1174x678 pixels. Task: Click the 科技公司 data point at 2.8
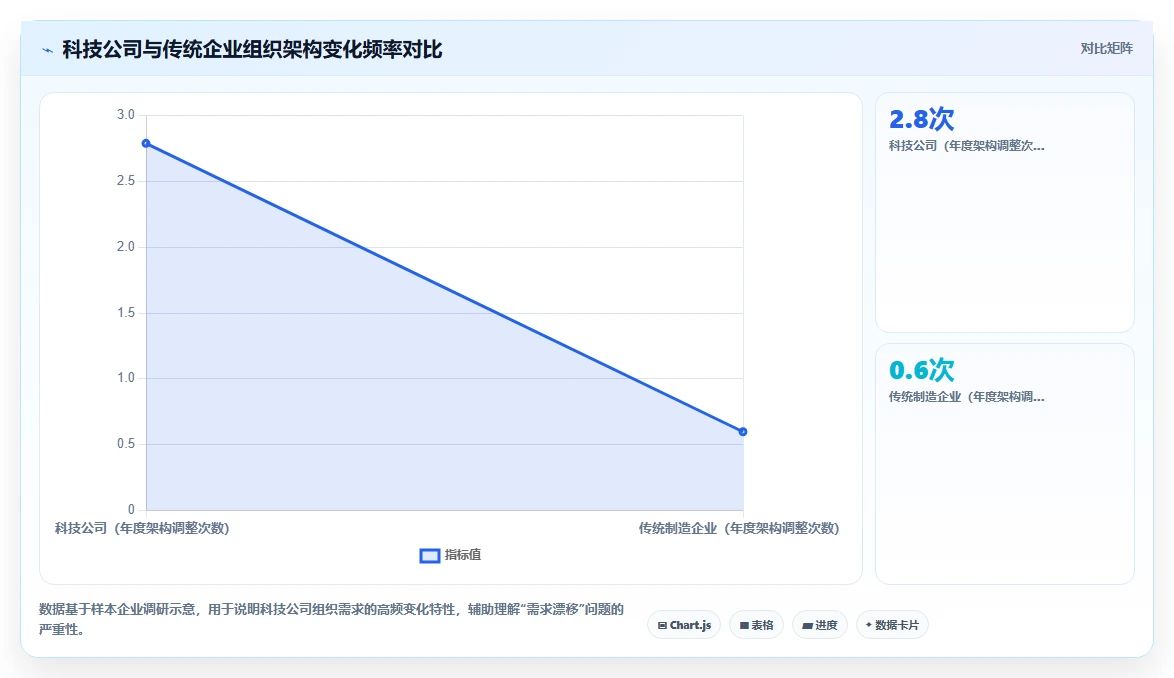pos(146,143)
